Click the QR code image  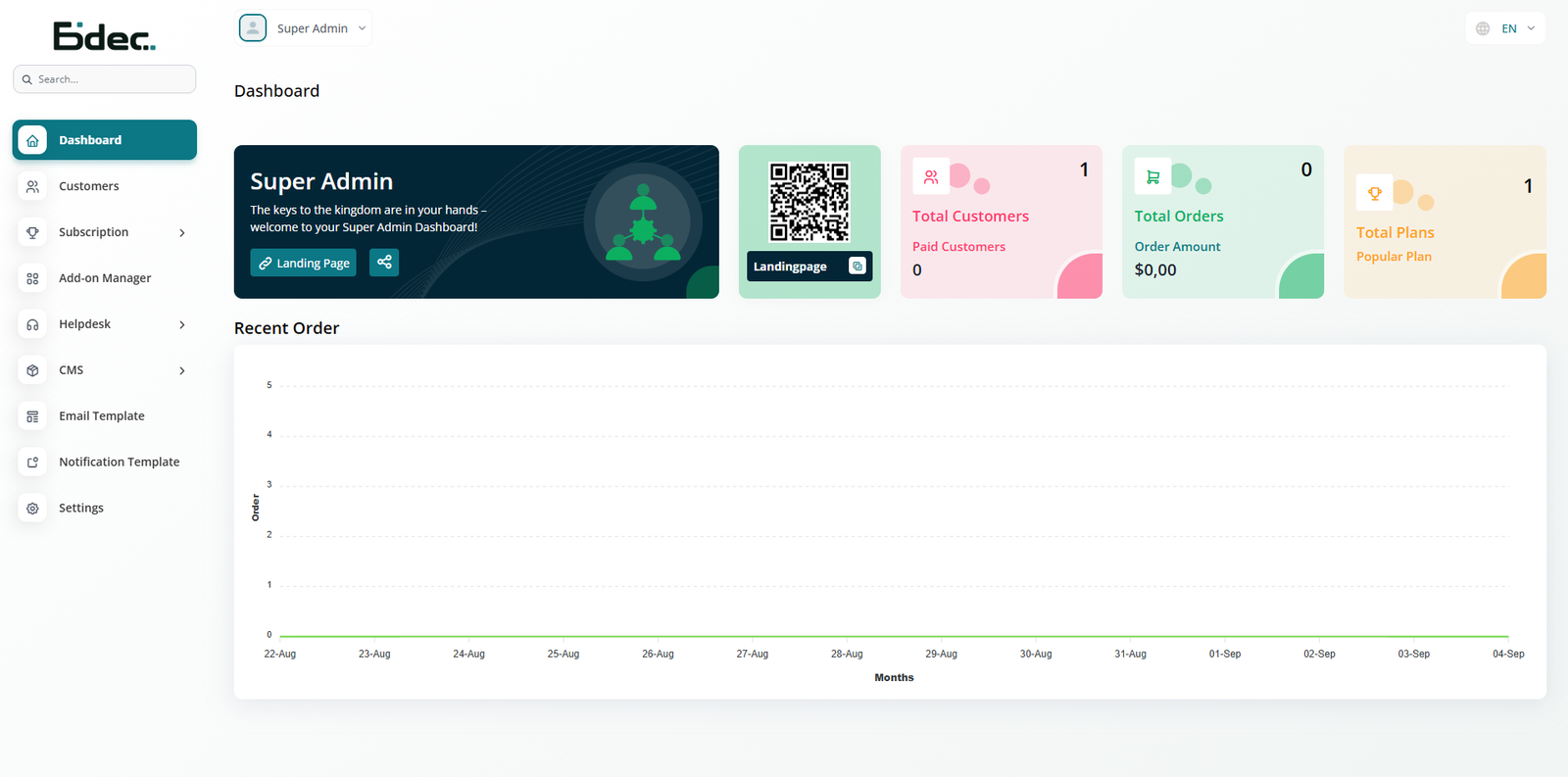[809, 202]
